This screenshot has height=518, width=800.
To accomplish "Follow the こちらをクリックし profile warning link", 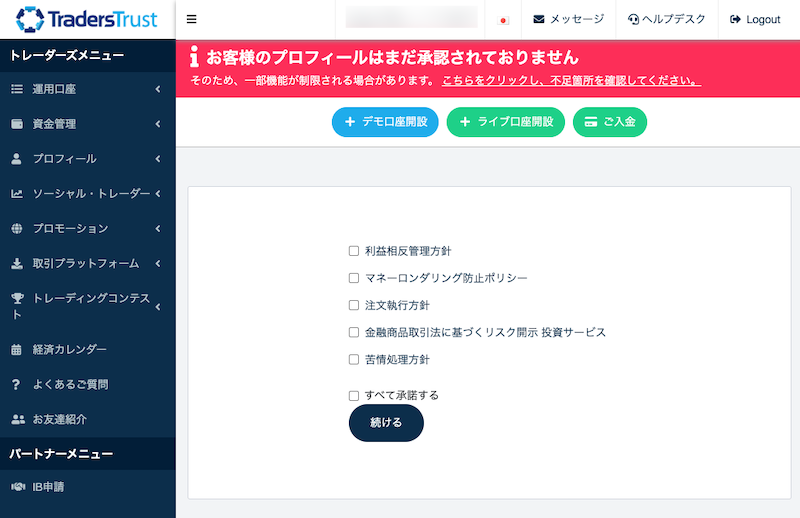I will pos(570,79).
